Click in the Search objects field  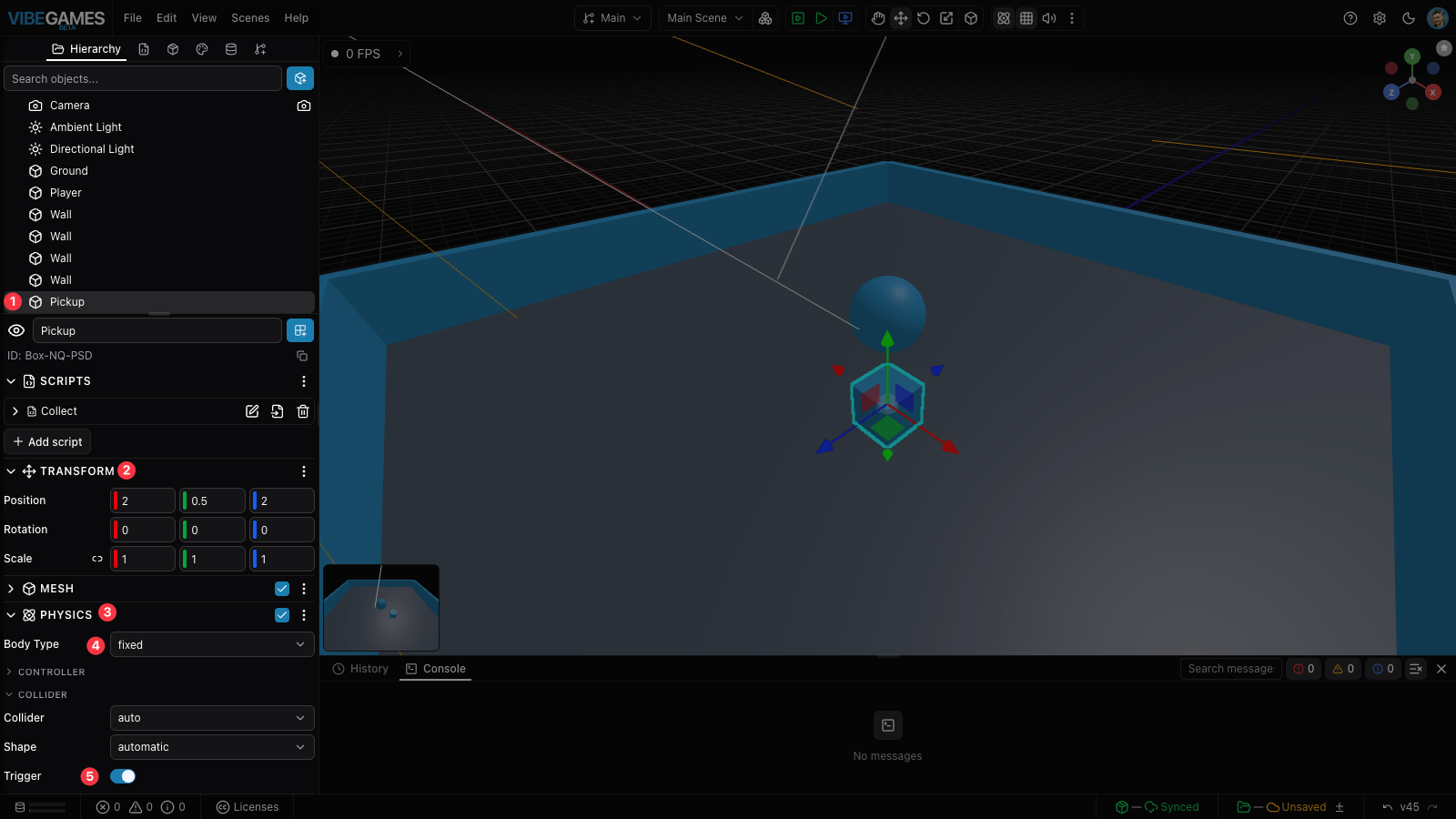(x=143, y=78)
